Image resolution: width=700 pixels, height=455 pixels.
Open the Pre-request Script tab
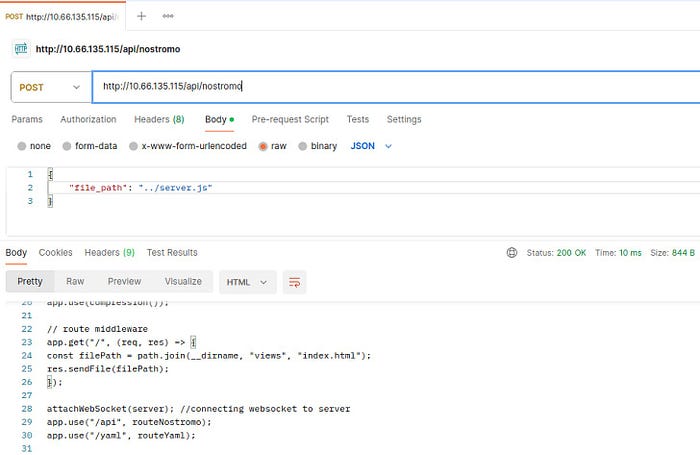tap(290, 119)
